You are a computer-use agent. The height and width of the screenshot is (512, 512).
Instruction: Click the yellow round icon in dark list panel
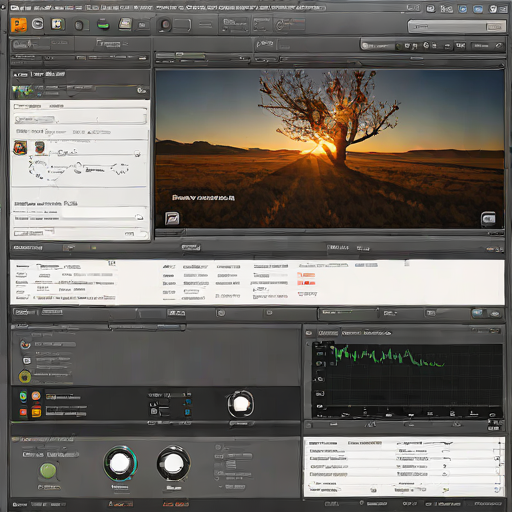[25, 377]
